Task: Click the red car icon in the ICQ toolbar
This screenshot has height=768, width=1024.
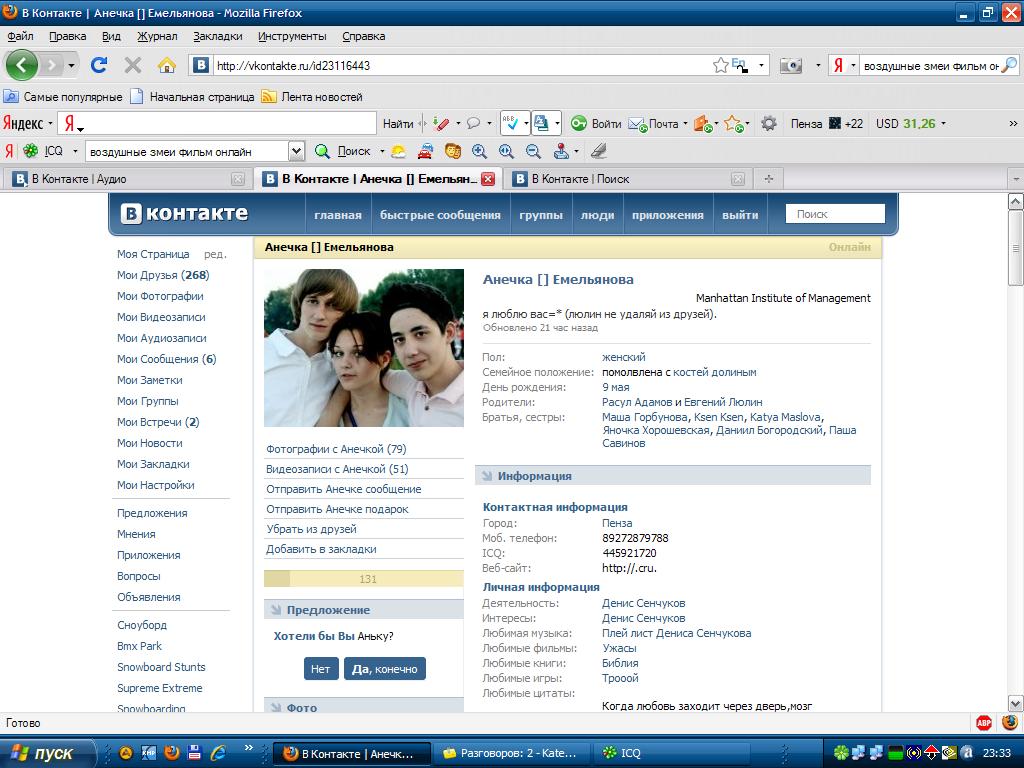Action: 425,152
